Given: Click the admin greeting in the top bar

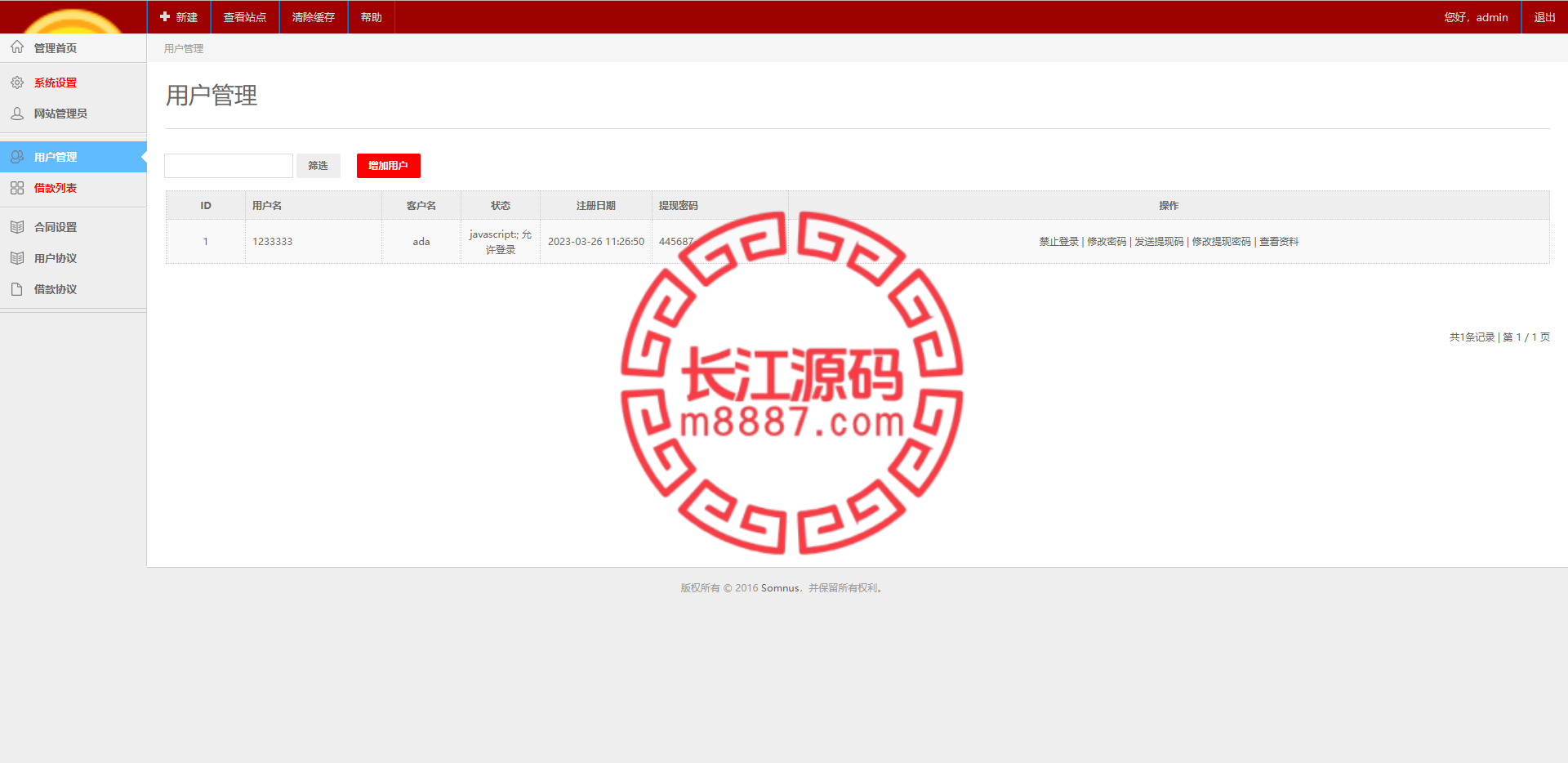Looking at the screenshot, I should tap(1476, 17).
